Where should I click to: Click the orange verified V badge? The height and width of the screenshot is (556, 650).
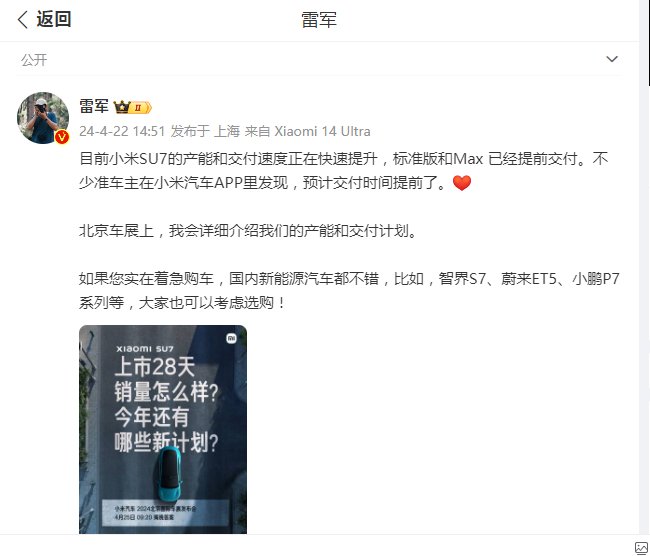pyautogui.click(x=62, y=136)
